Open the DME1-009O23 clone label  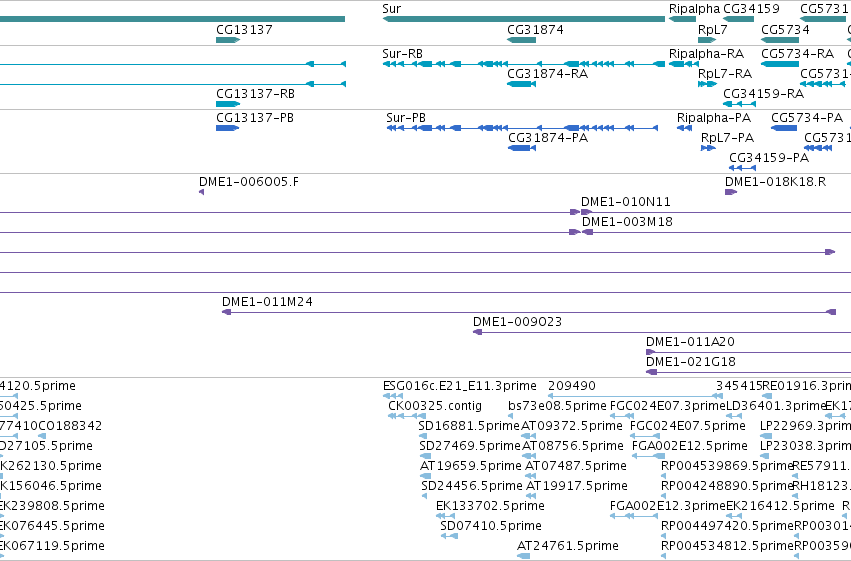[517, 322]
